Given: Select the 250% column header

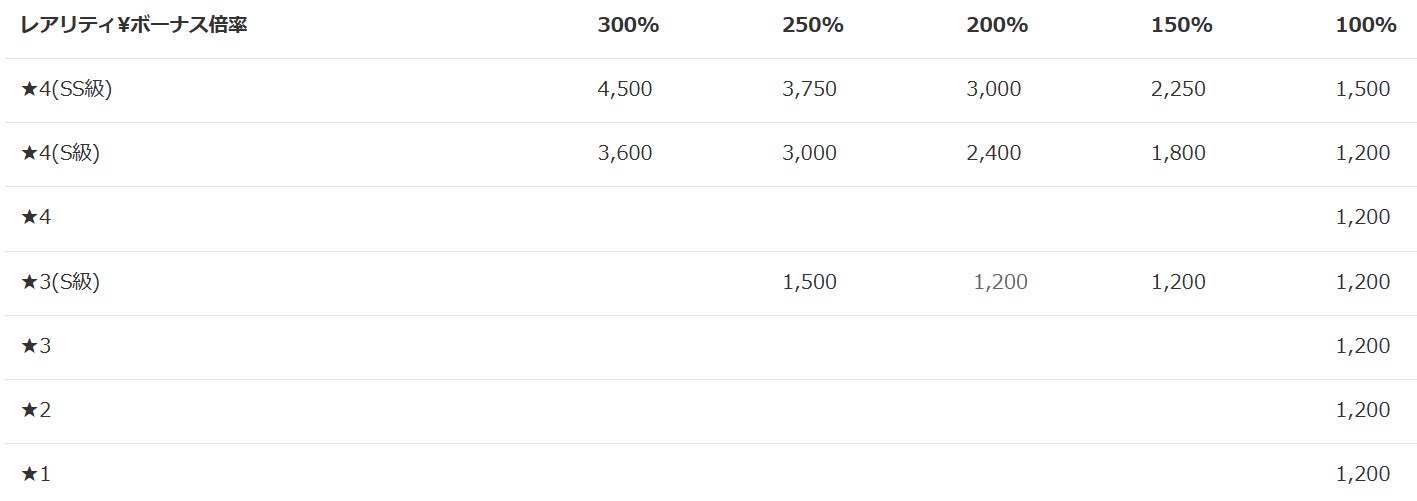Looking at the screenshot, I should pos(813,25).
